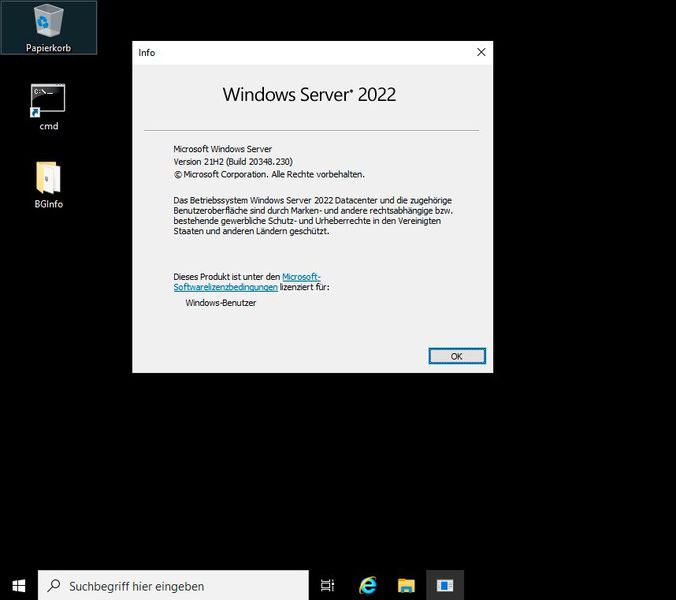This screenshot has height=600, width=676.
Task: Click the Microsoft Corporation copyright line
Action: (269, 175)
